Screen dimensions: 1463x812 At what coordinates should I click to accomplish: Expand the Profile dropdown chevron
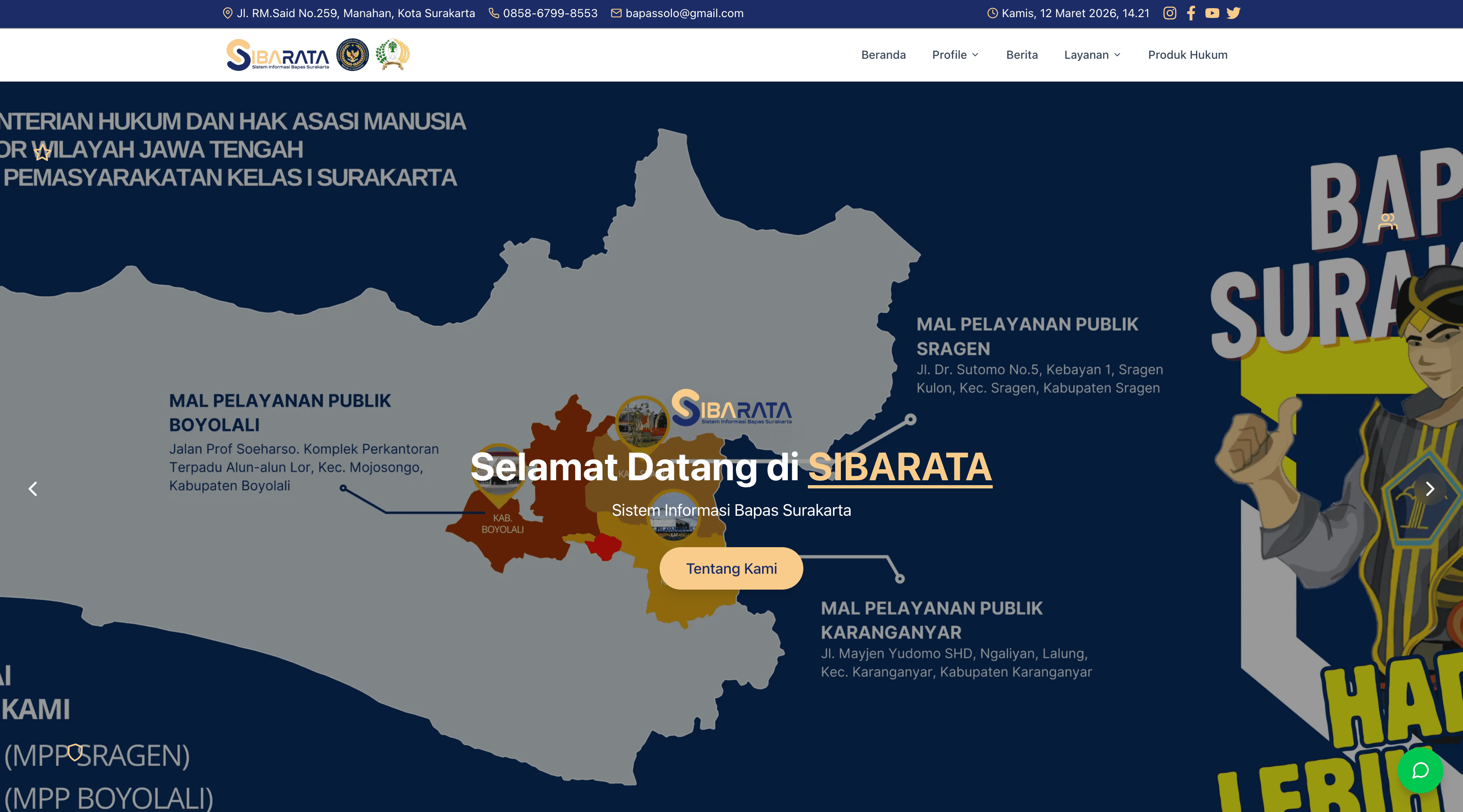975,55
